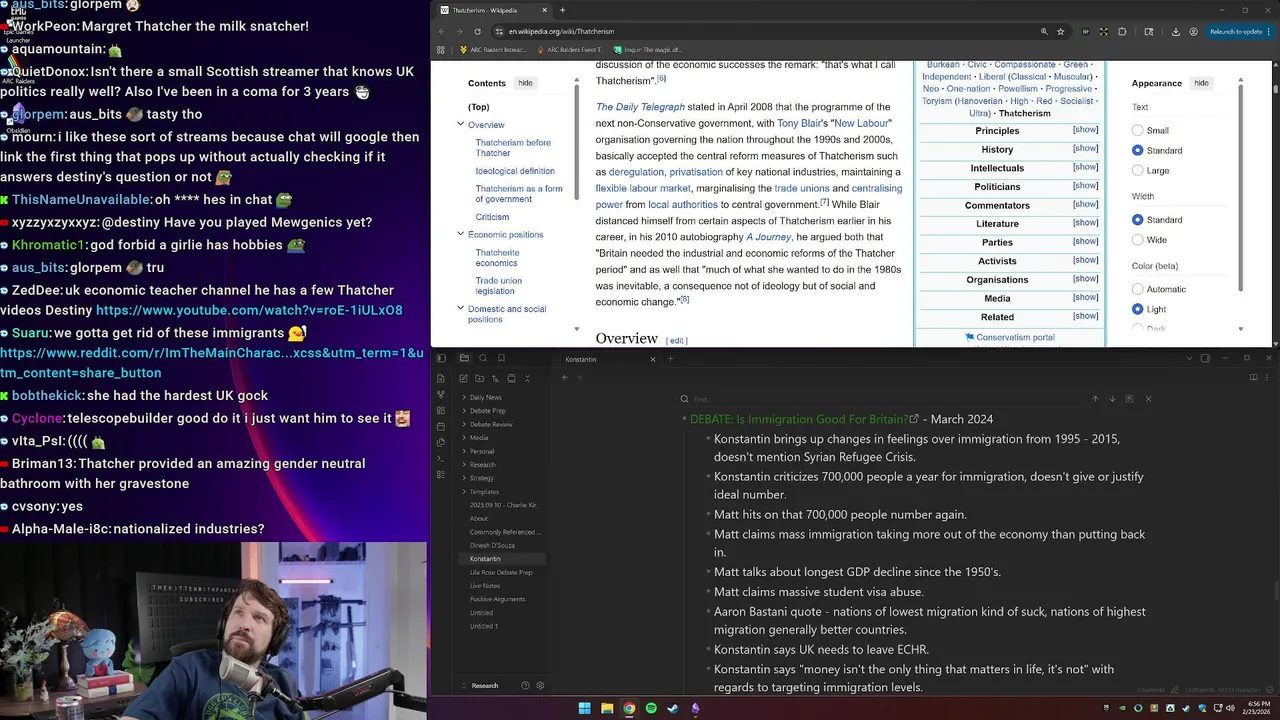Toggle the Obsidian right sidebar icon
The image size is (1280, 720).
click(1206, 358)
